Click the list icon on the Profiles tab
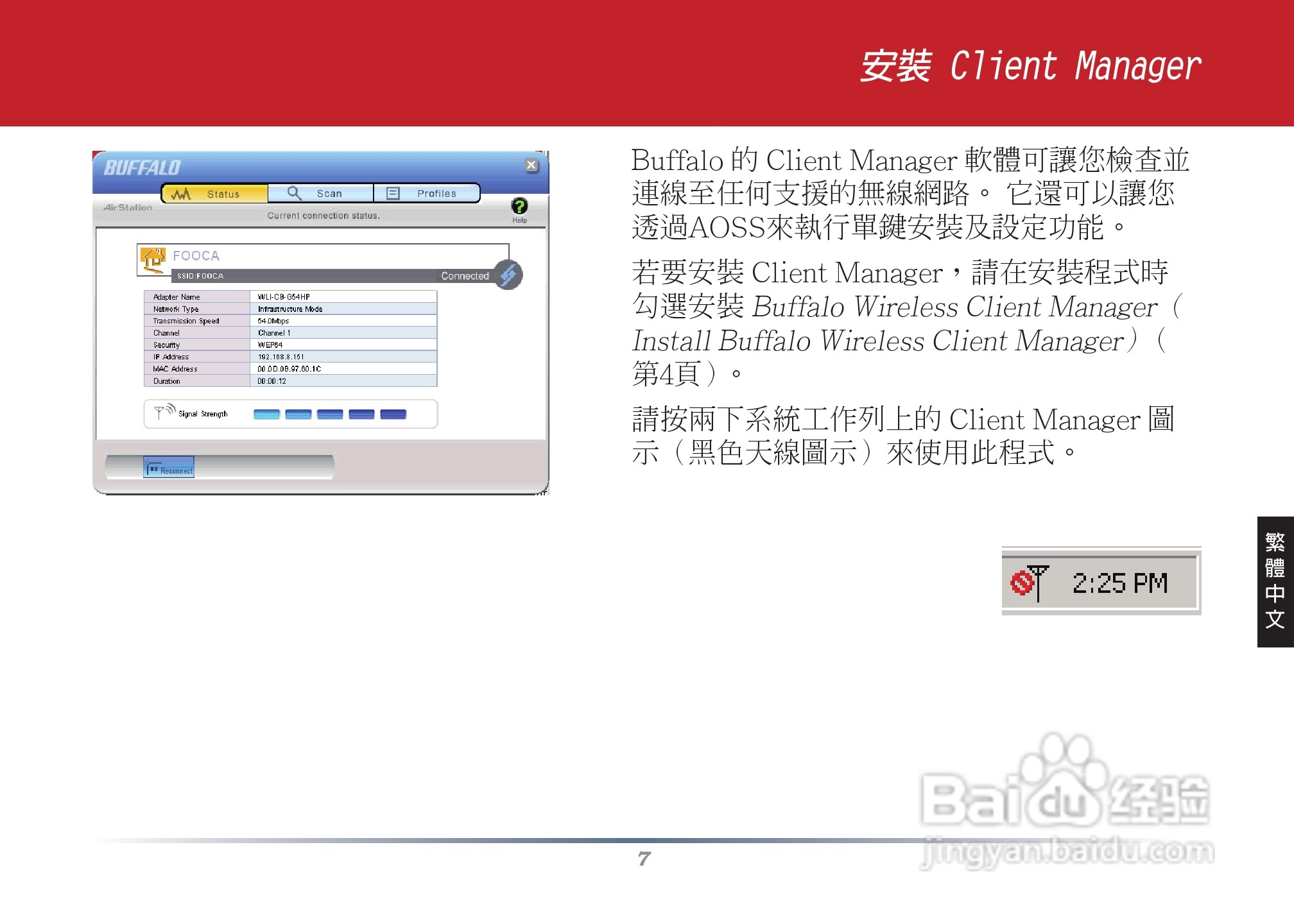1294x924 pixels. (393, 193)
